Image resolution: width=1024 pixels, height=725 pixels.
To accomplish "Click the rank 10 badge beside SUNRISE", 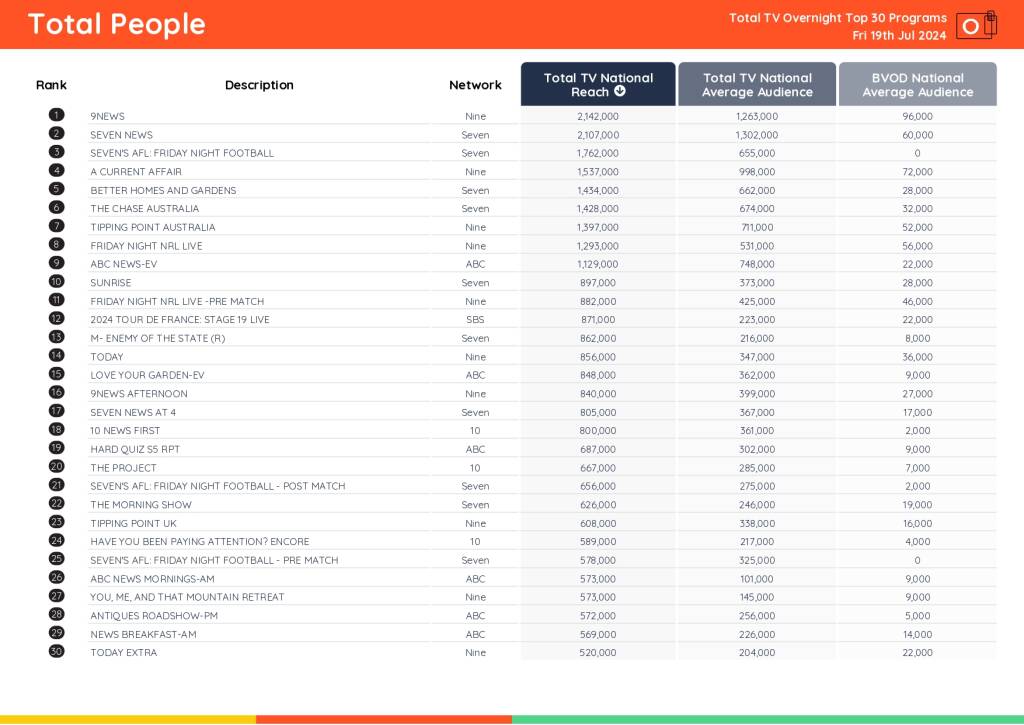I will 56,282.
